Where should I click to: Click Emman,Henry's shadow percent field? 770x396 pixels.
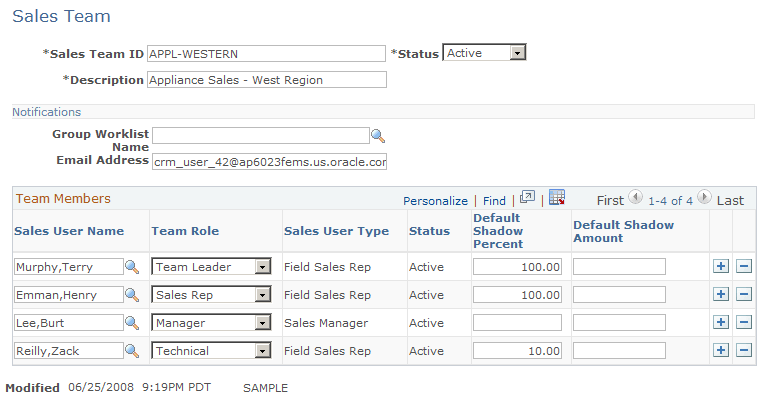(517, 295)
